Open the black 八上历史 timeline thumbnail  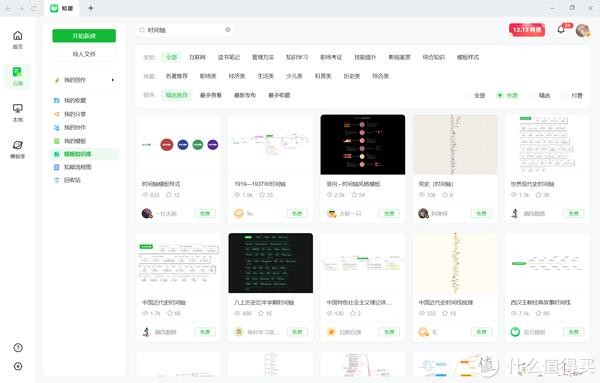pos(271,263)
